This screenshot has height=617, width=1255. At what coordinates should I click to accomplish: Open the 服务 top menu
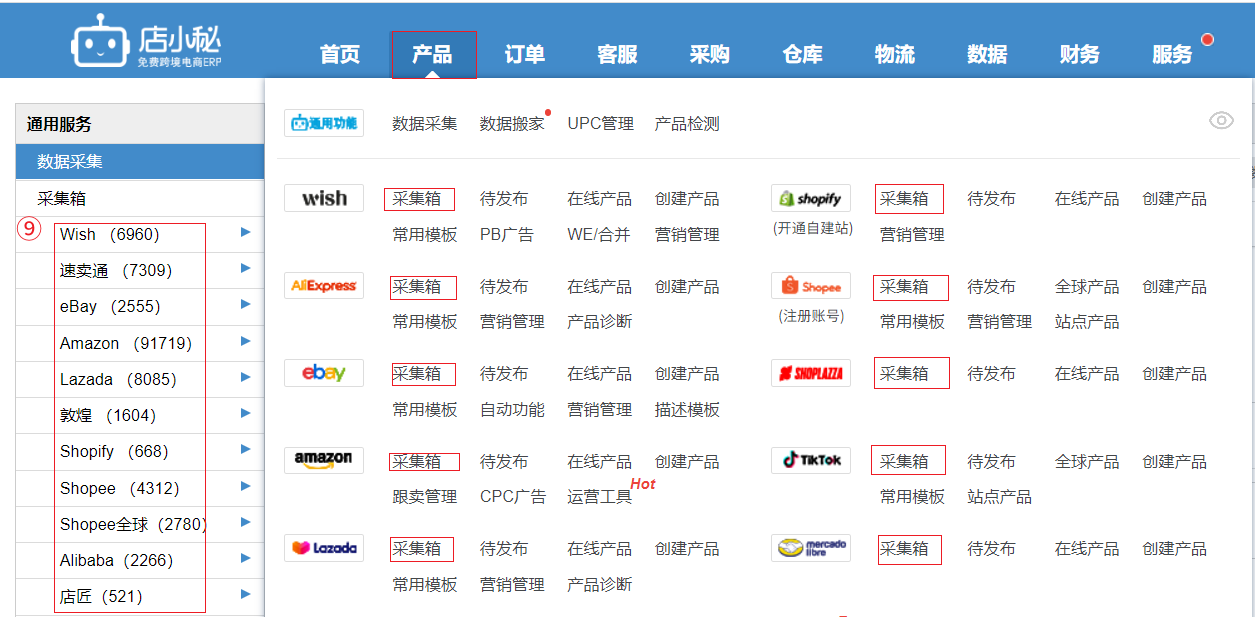pyautogui.click(x=1172, y=54)
